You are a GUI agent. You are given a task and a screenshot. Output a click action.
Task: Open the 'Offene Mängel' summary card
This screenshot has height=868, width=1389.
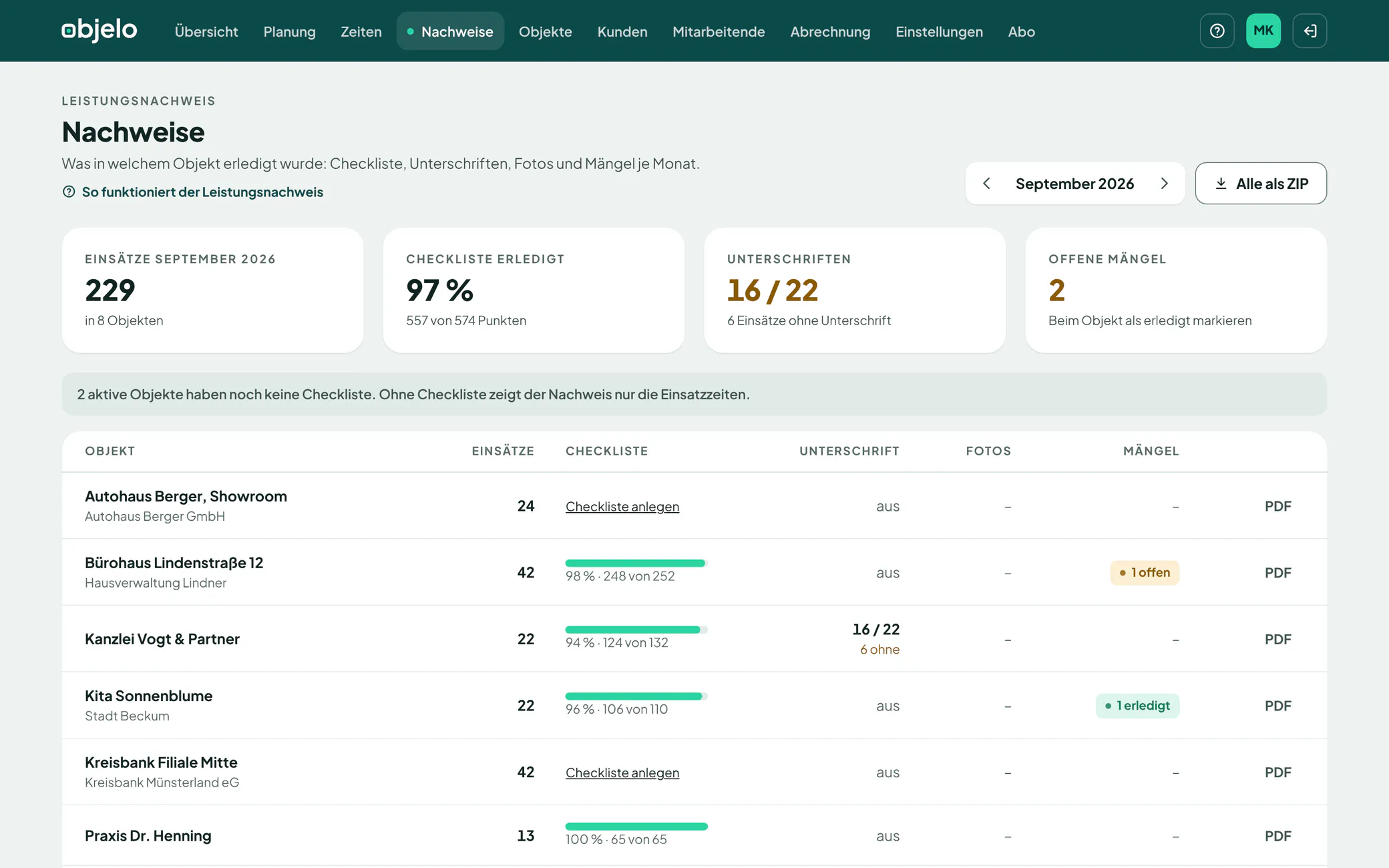(x=1176, y=290)
